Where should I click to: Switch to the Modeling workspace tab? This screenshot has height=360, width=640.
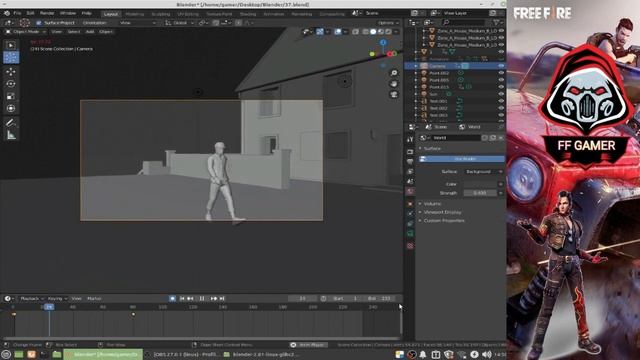pos(135,14)
